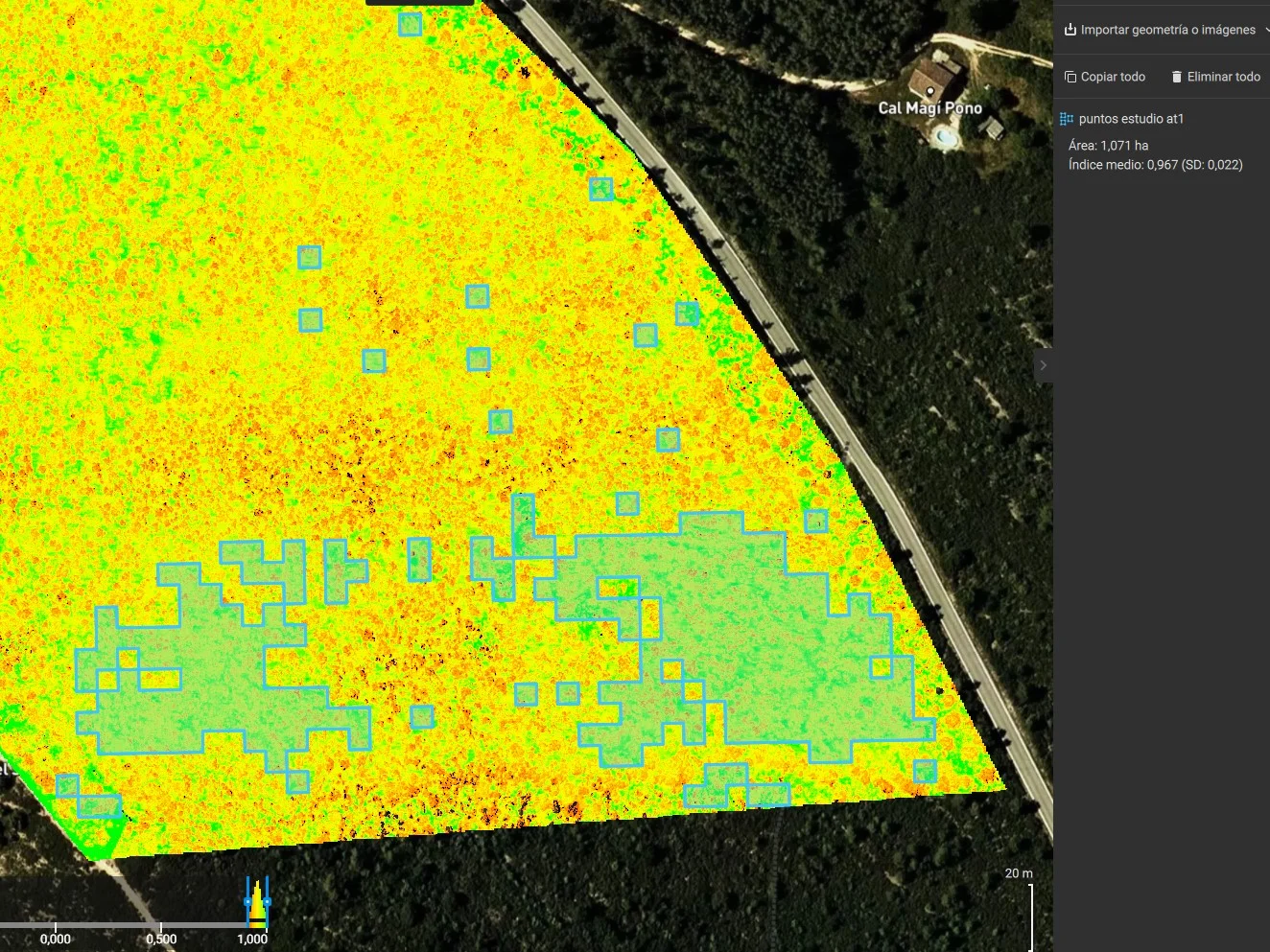Click the trash icon for Eliminar todo

pos(1176,77)
